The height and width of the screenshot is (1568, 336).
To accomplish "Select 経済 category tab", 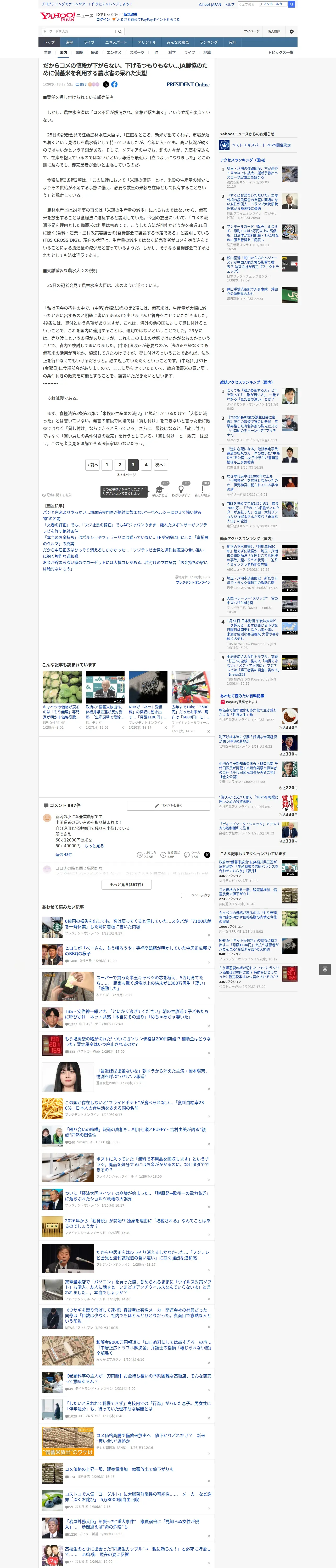I will point(94,52).
